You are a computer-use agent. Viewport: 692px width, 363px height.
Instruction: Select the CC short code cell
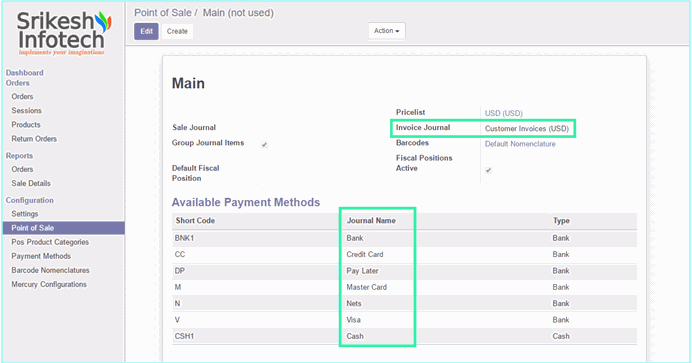[x=180, y=254]
